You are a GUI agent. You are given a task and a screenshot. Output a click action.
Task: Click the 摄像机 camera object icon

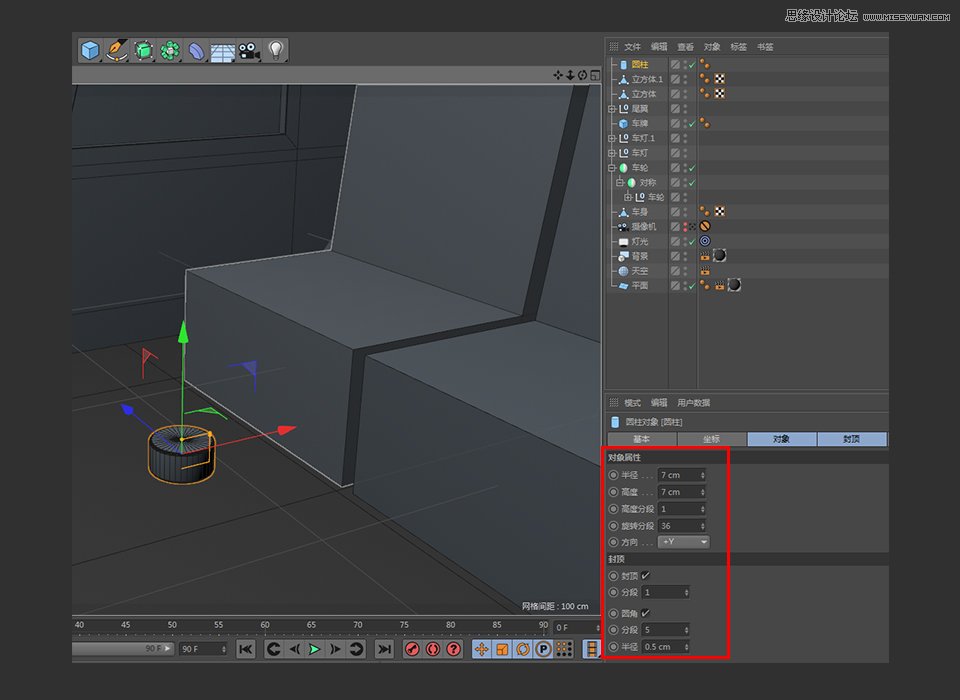(622, 226)
